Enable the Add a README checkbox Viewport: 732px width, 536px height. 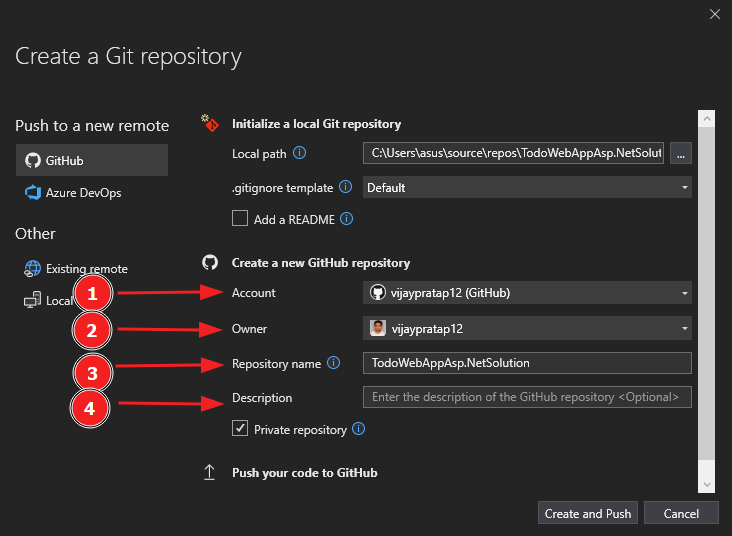[240, 218]
